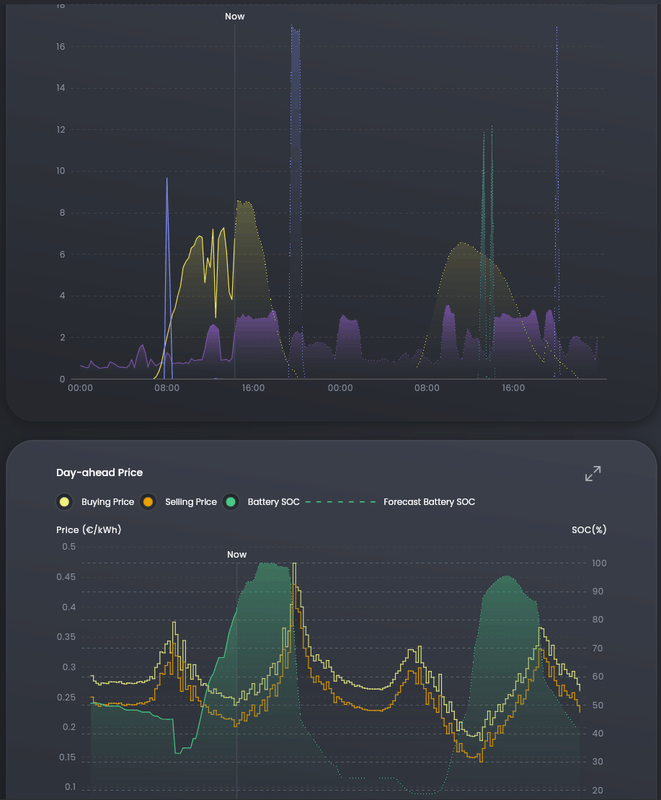This screenshot has width=661, height=800.
Task: Click the 16 value on the upper chart axis
Action: [x=61, y=47]
